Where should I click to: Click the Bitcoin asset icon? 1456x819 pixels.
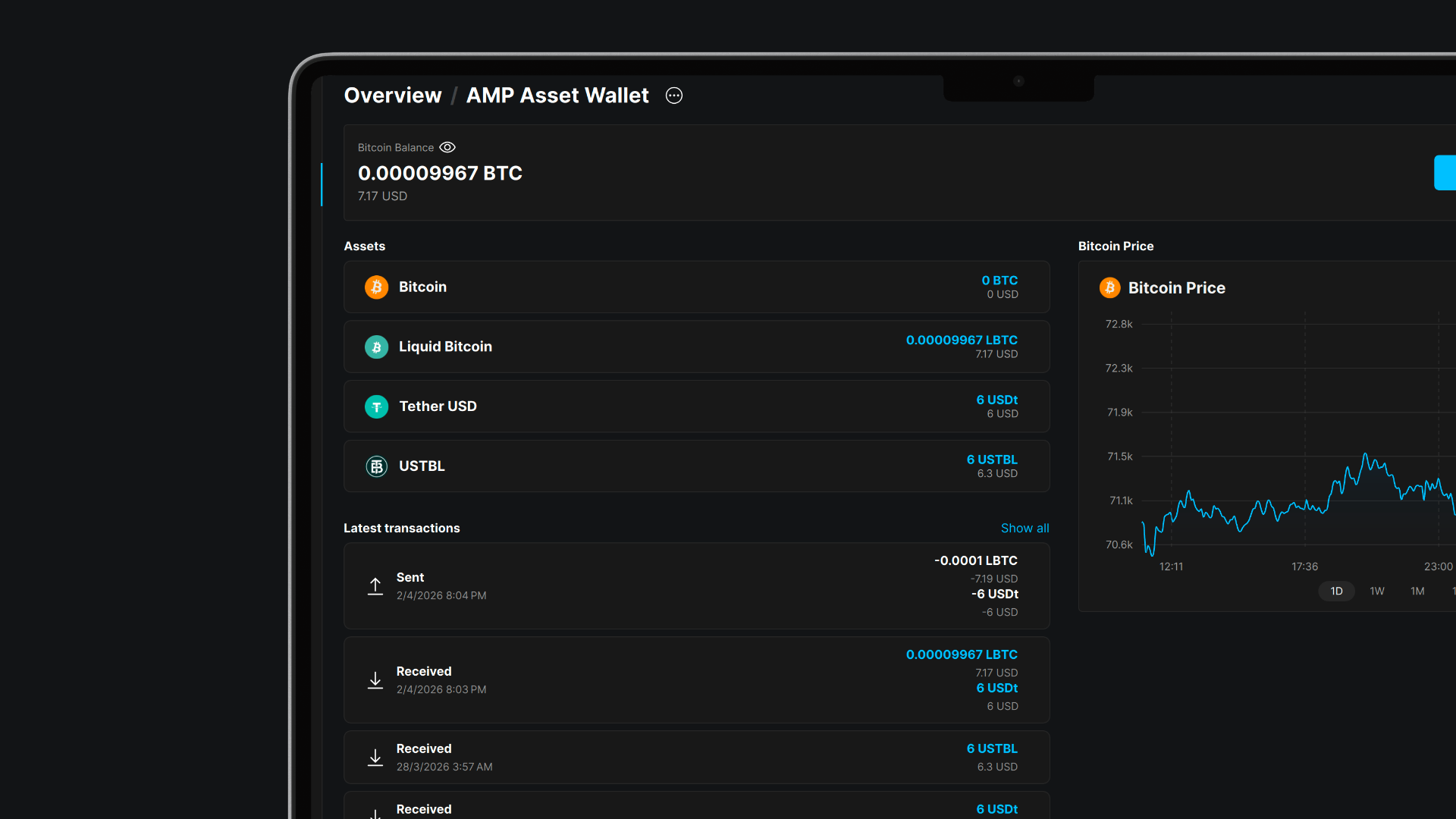[x=376, y=287]
